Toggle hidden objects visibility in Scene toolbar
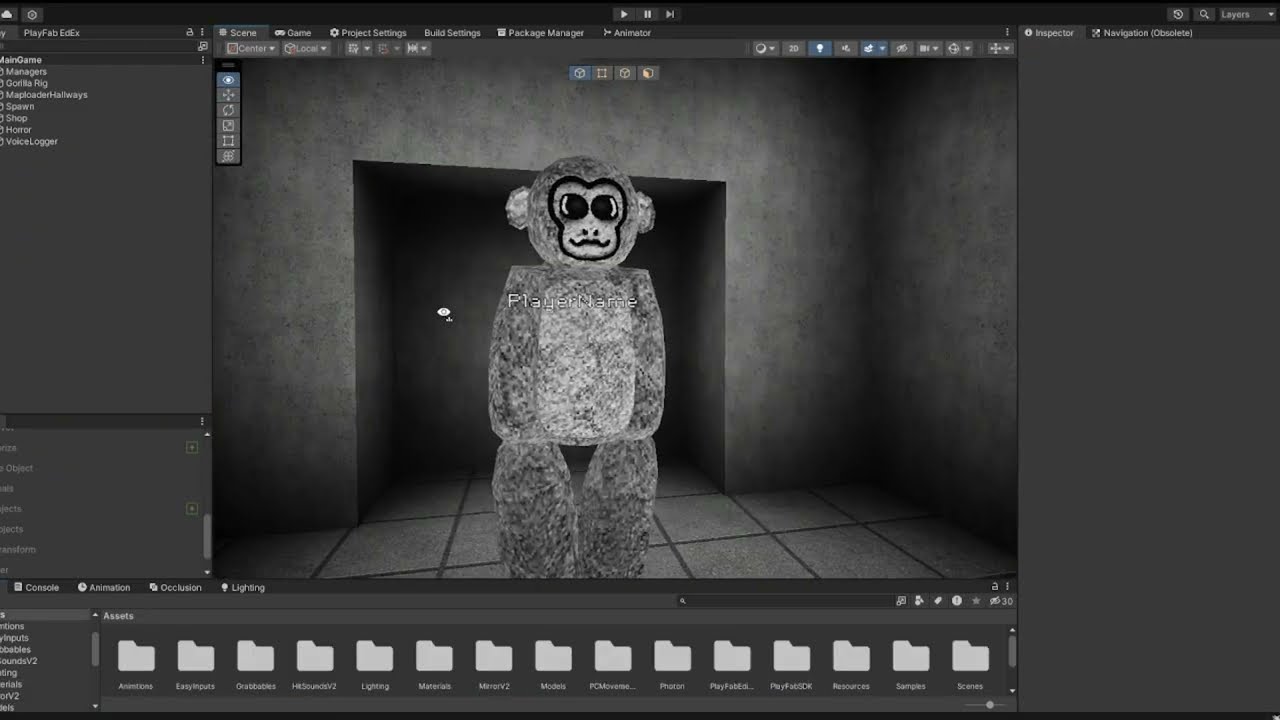Screen dimensions: 1280x720 pyautogui.click(x=903, y=48)
